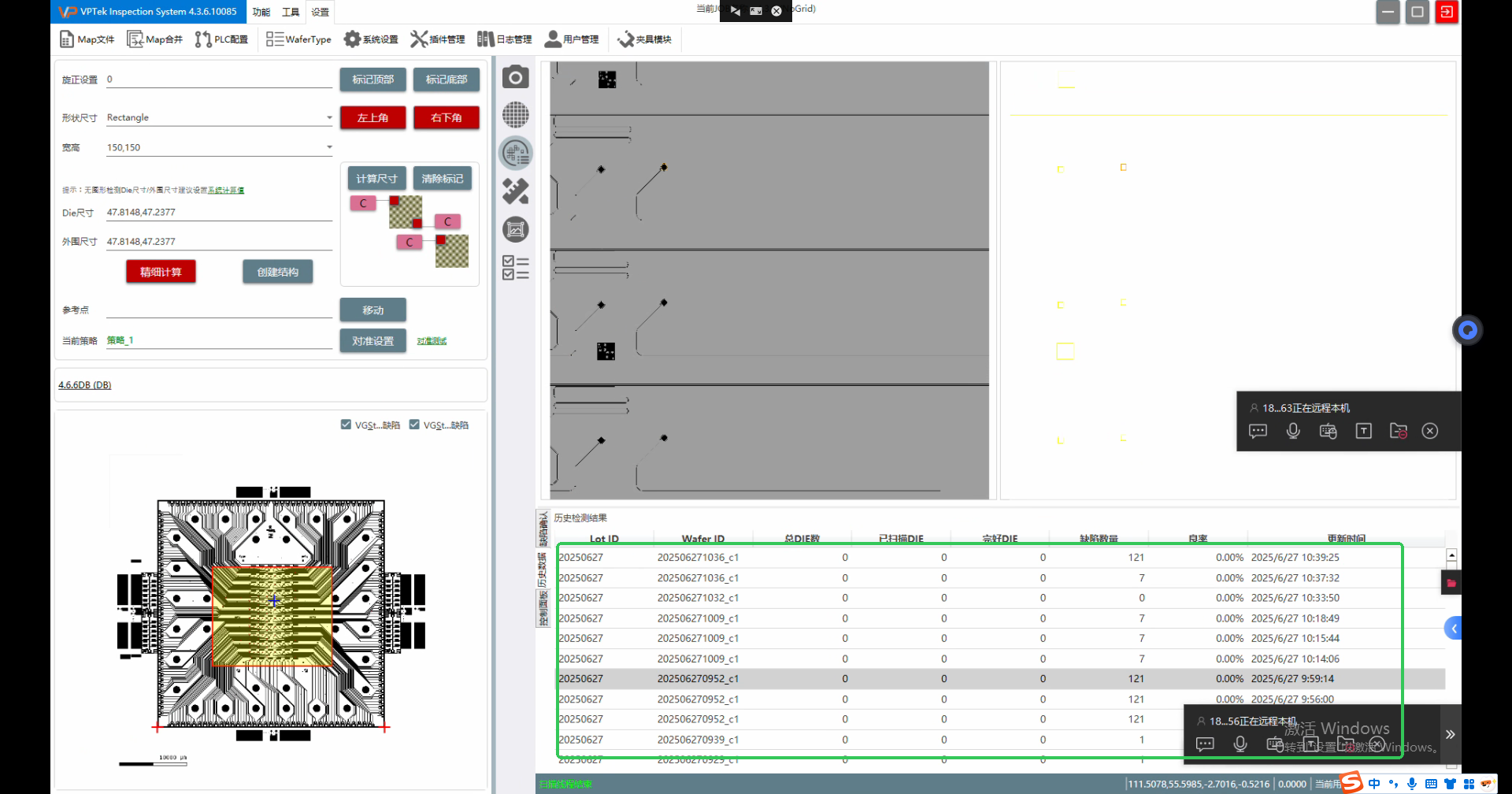Toggle the left VGSt...缺陷 checkbox
Screen dimensions: 1512x794
(346, 425)
